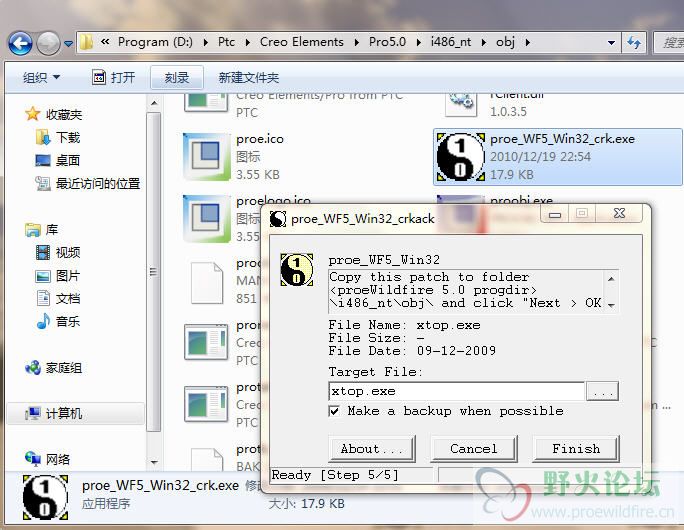The height and width of the screenshot is (530, 684).
Task: Click the address bar folder icon
Action: 87,42
